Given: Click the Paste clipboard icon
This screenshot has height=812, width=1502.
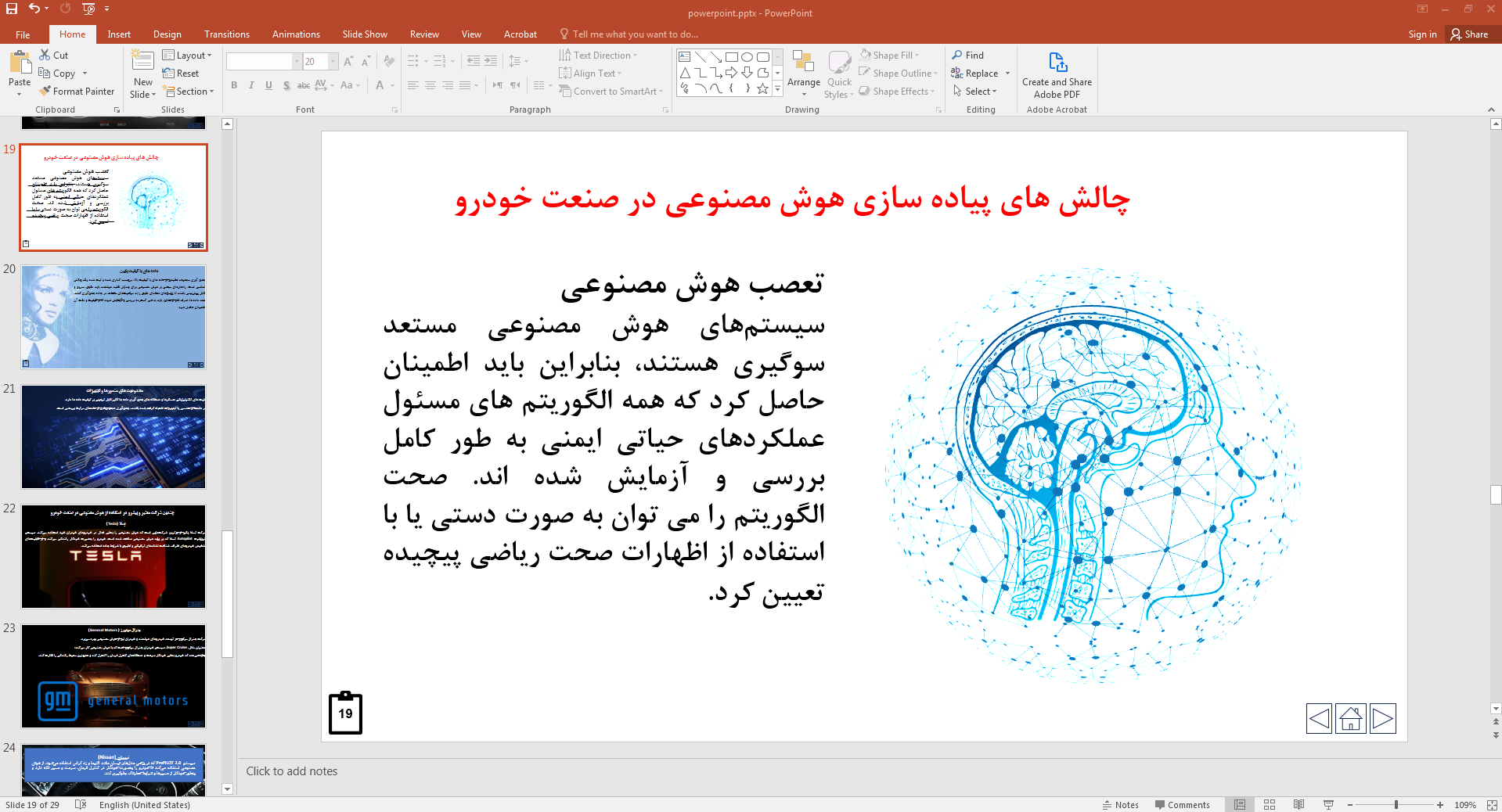Looking at the screenshot, I should (20, 63).
